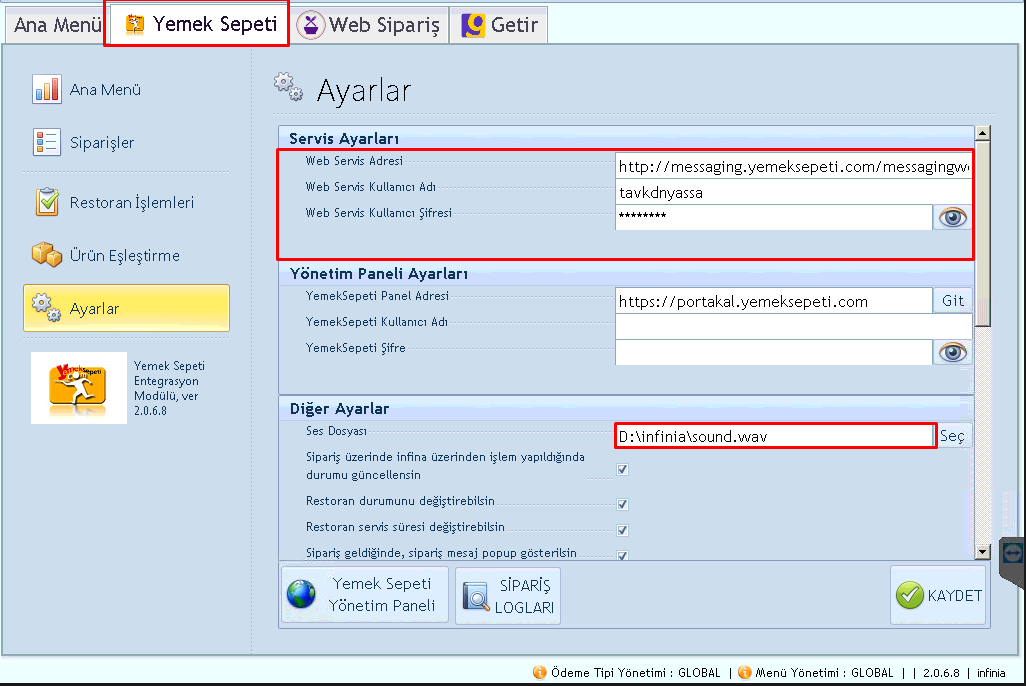Click KAYDET to save settings
This screenshot has width=1026, height=686.
(x=938, y=595)
